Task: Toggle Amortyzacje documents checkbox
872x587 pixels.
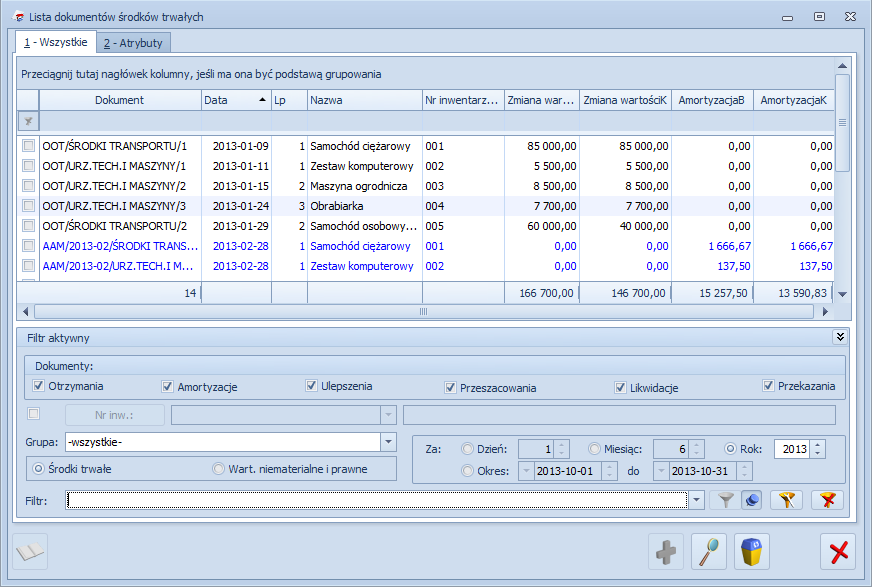Action: coord(167,386)
